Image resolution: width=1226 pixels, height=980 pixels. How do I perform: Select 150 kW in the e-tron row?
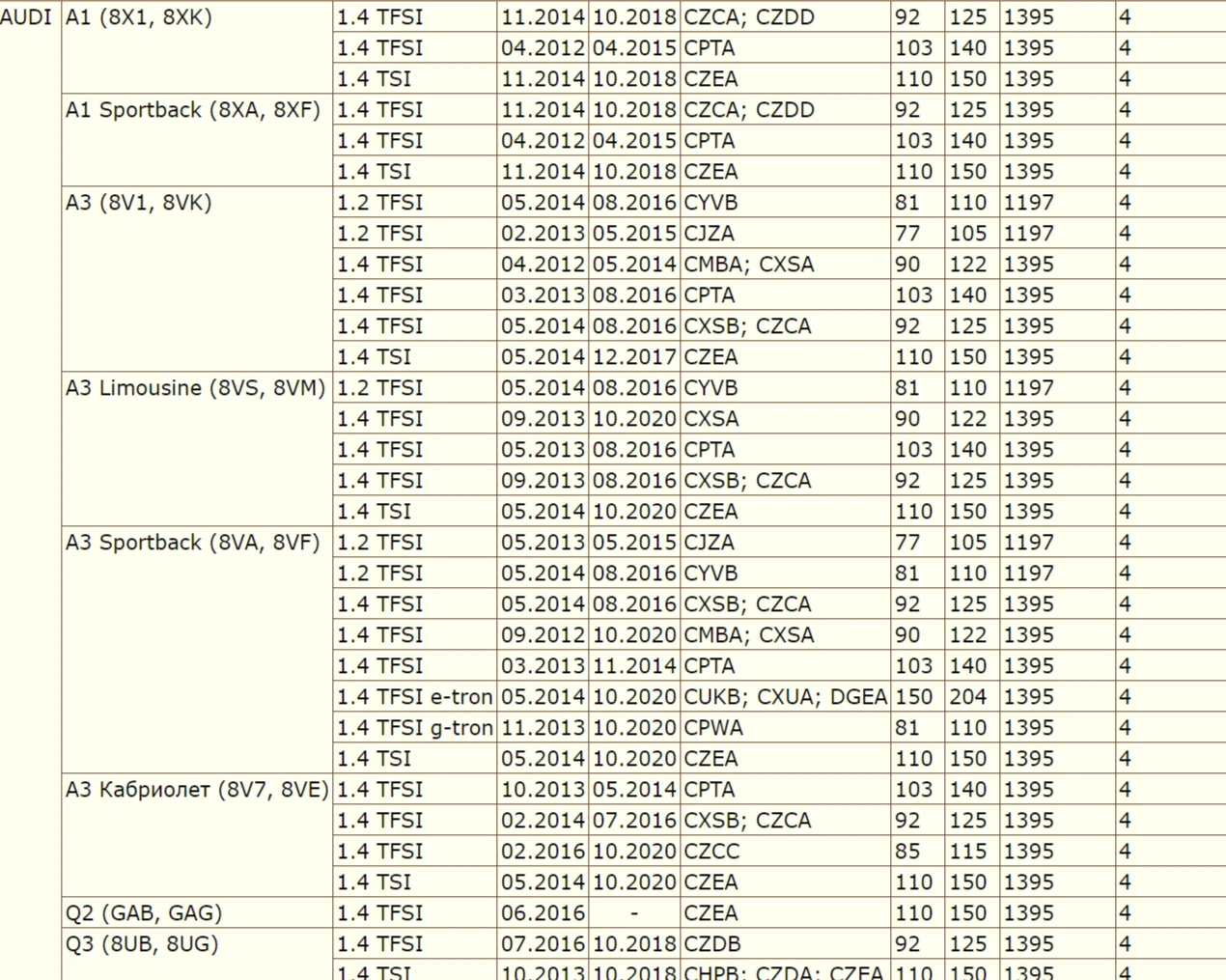pyautogui.click(x=913, y=697)
